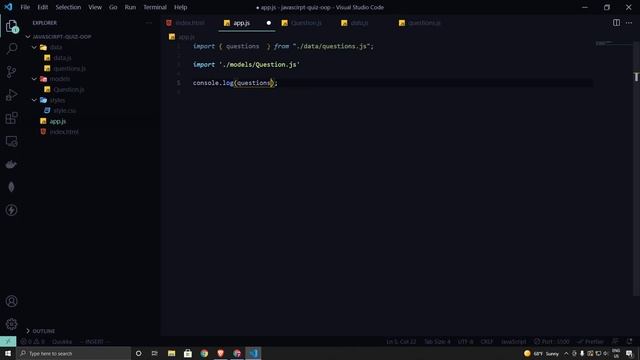Open File Explorer from the taskbar
Screen dimensions: 640x360
click(171, 353)
